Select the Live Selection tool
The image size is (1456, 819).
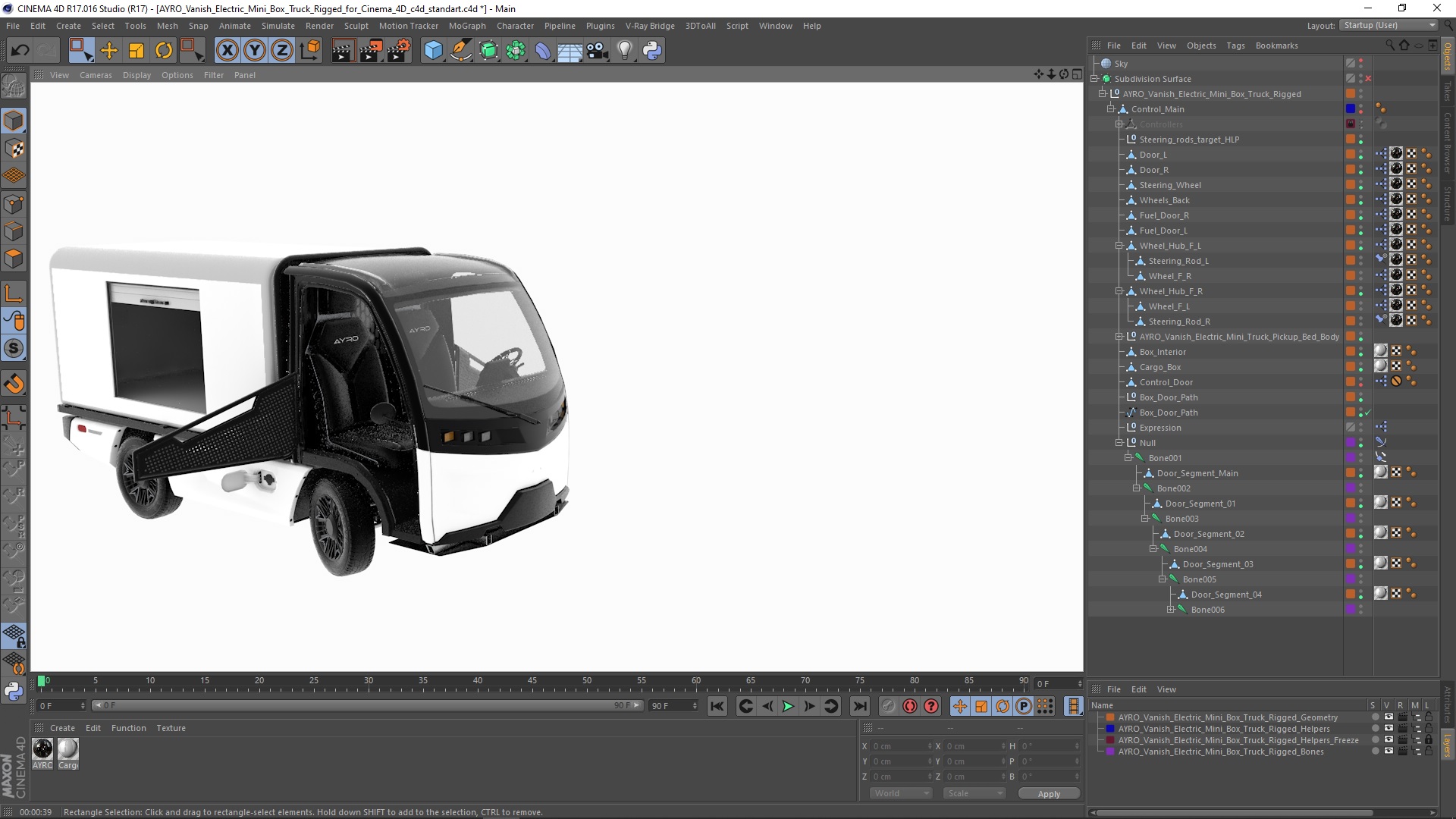[80, 51]
